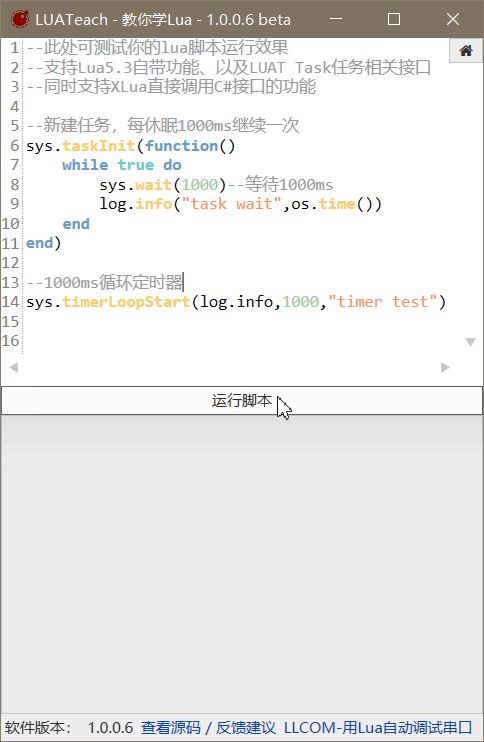Place cursor in sys.taskInit(function() line

pyautogui.click(x=131, y=146)
